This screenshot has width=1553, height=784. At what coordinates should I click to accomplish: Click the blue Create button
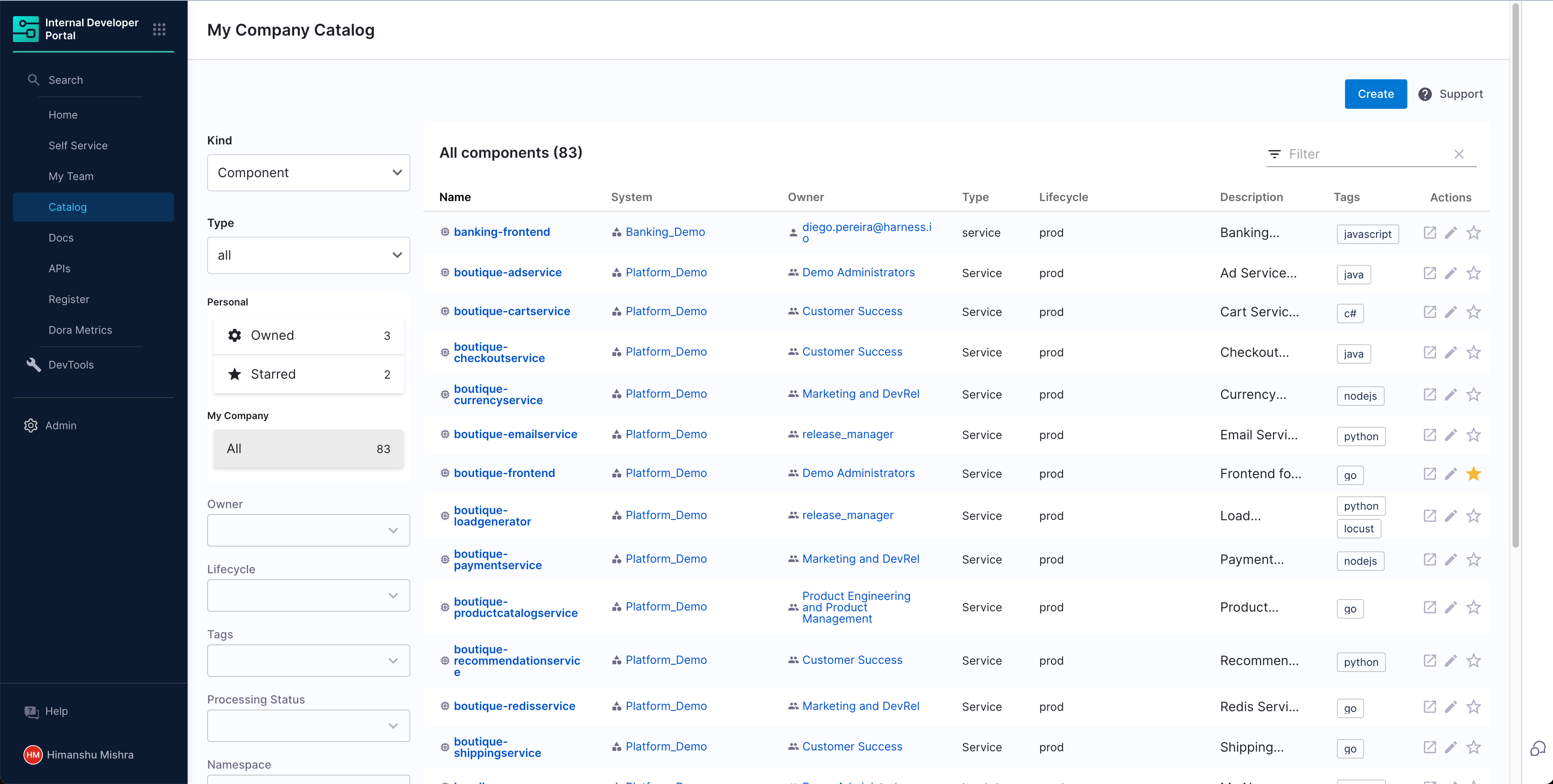coord(1375,94)
